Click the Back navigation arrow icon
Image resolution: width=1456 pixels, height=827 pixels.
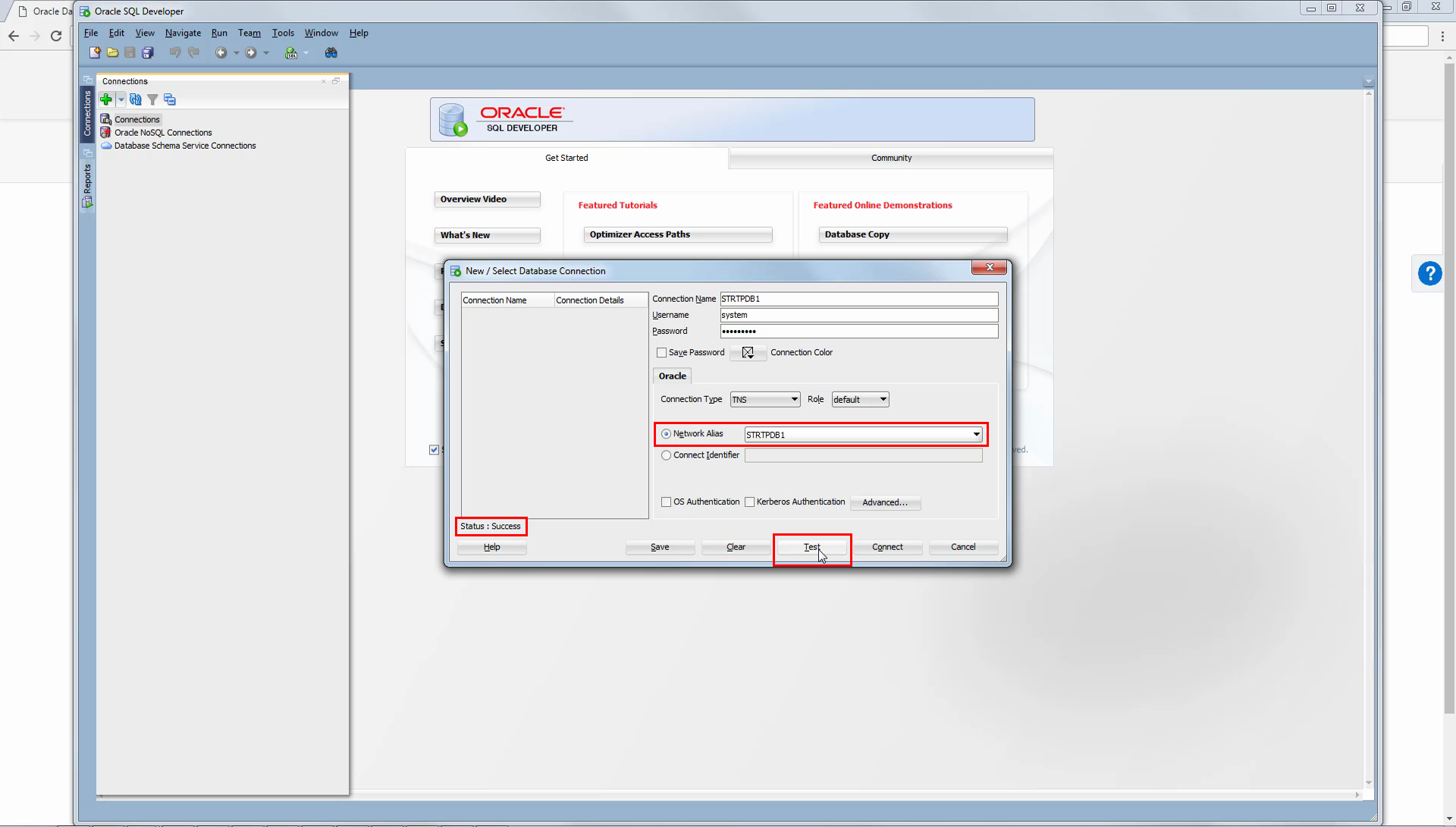(x=221, y=53)
